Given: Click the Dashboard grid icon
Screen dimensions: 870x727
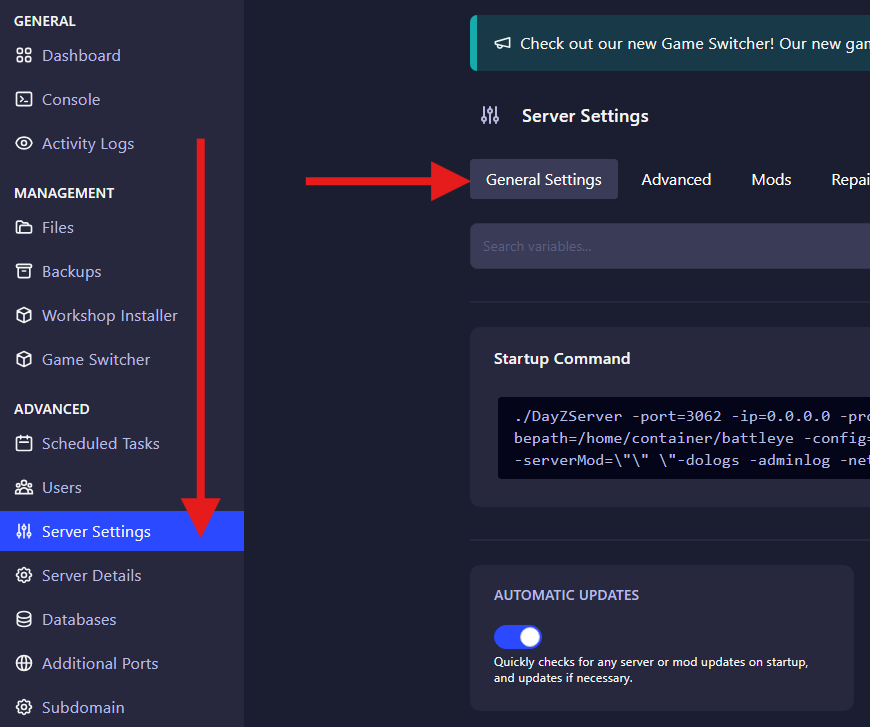Looking at the screenshot, I should (24, 56).
